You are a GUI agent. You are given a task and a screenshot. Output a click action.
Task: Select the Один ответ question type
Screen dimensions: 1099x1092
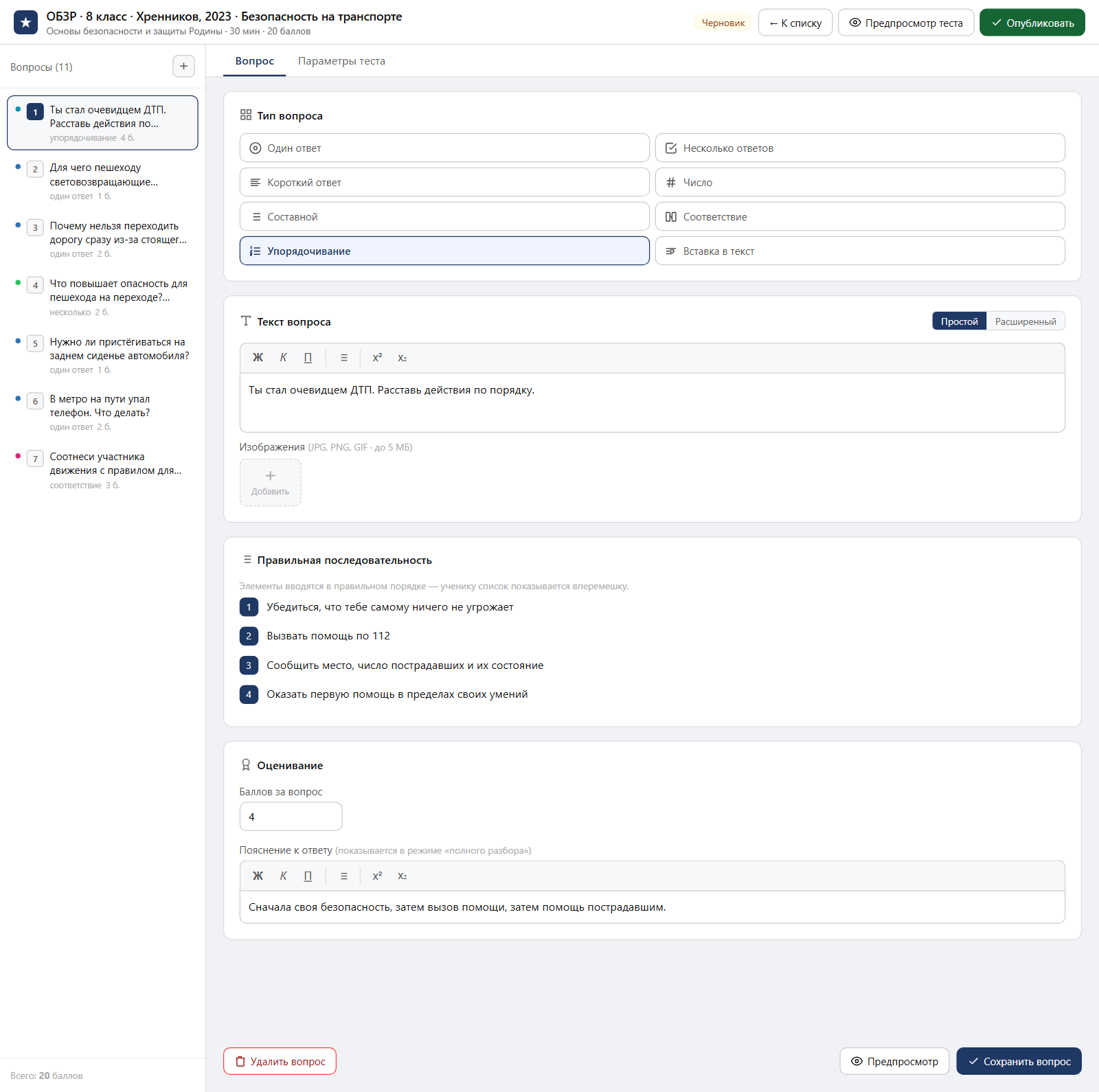pyautogui.click(x=444, y=148)
